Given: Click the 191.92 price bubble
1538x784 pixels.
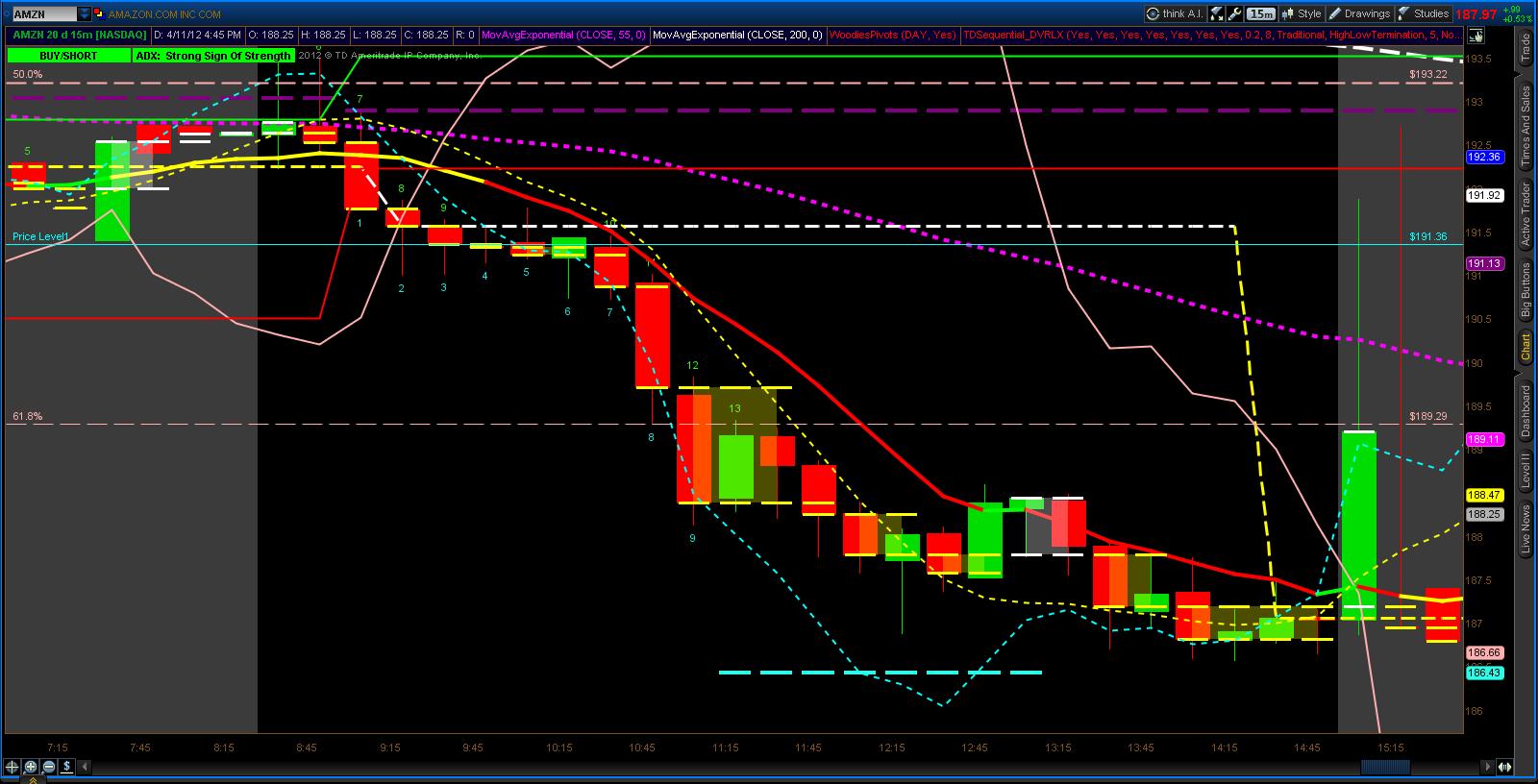Looking at the screenshot, I should pos(1484,195).
